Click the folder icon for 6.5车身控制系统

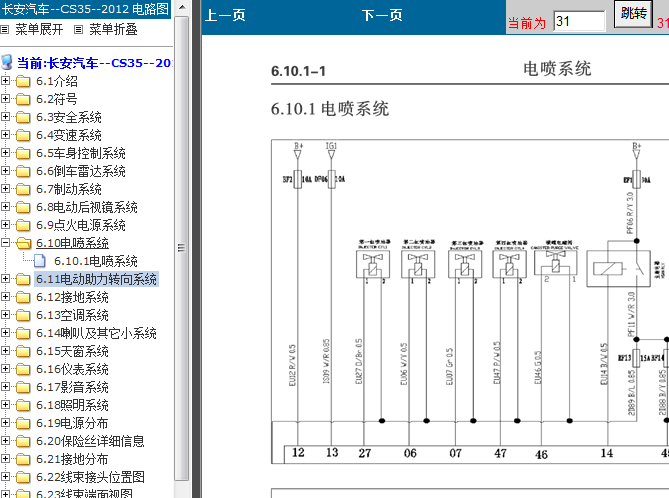[23, 153]
